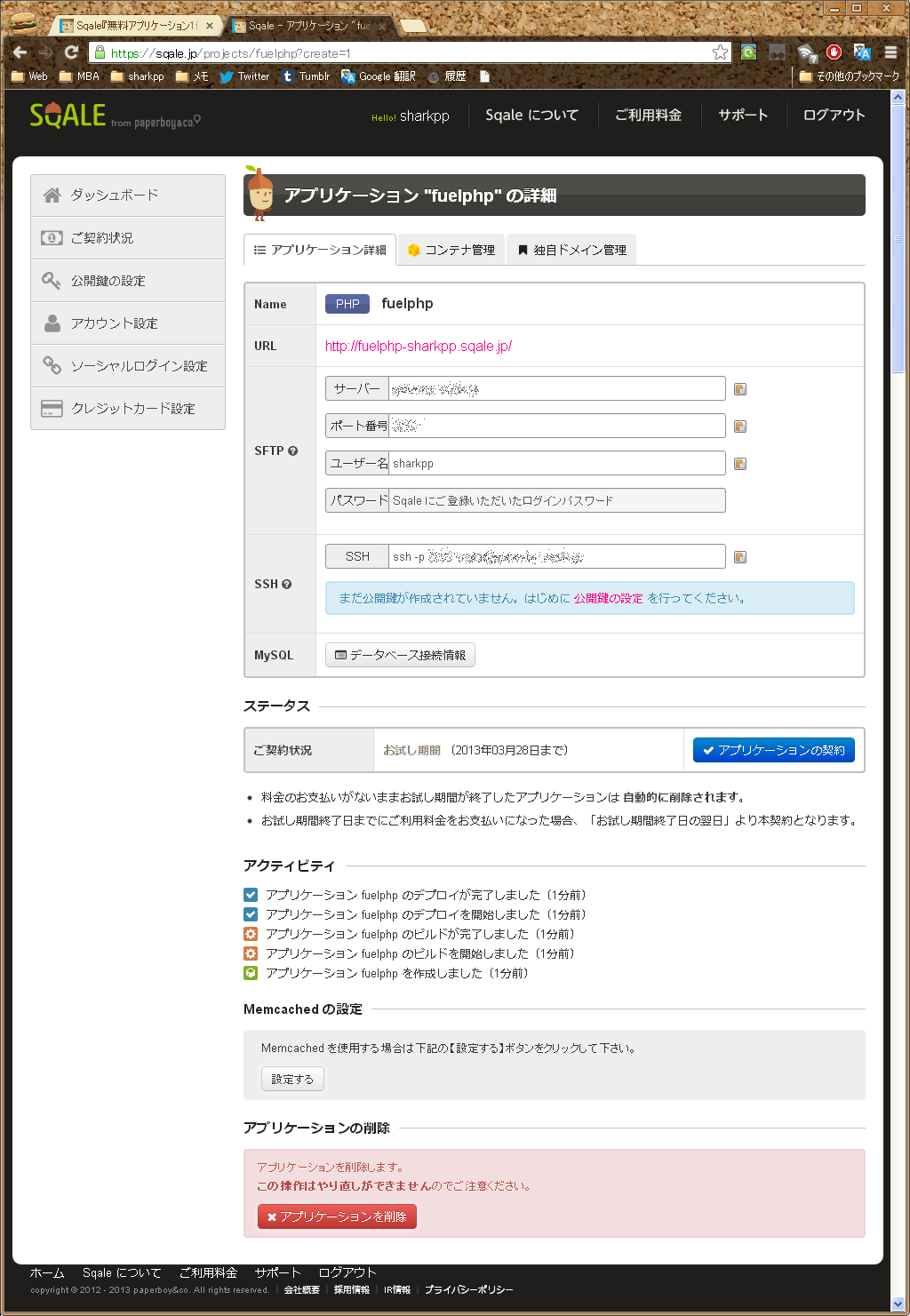Open a new browser tab
This screenshot has width=910, height=1316.
(x=413, y=26)
